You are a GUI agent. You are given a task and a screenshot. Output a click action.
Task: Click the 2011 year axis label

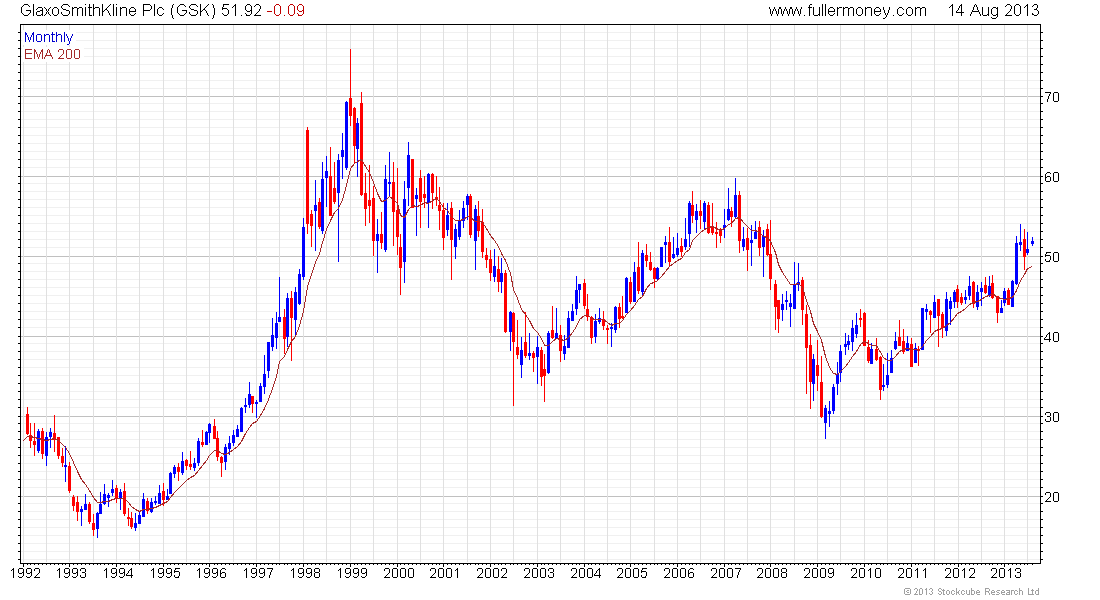coord(913,573)
